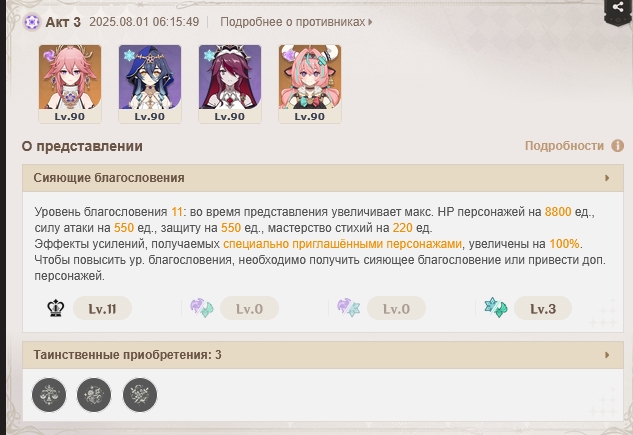Open the first mysterious acquisition scales icon

tap(49, 395)
